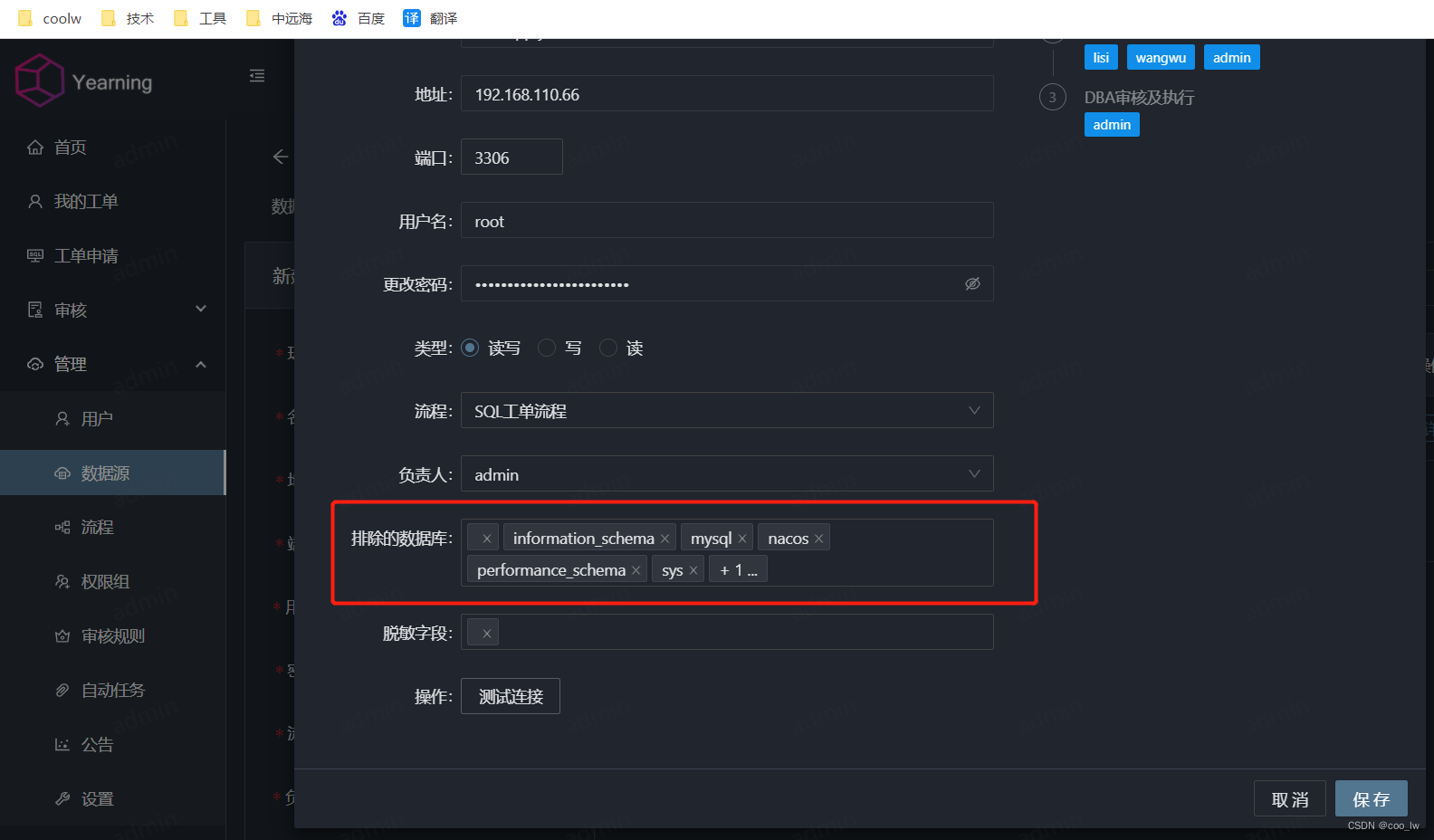This screenshot has width=1434, height=840.
Task: Click the 权限组 group icon
Action: coord(62,581)
